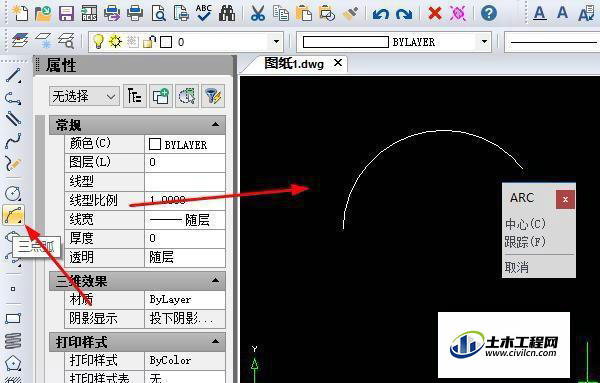Click the 颜色(C) BYLAYER swatch in Properties

pyautogui.click(x=155, y=144)
